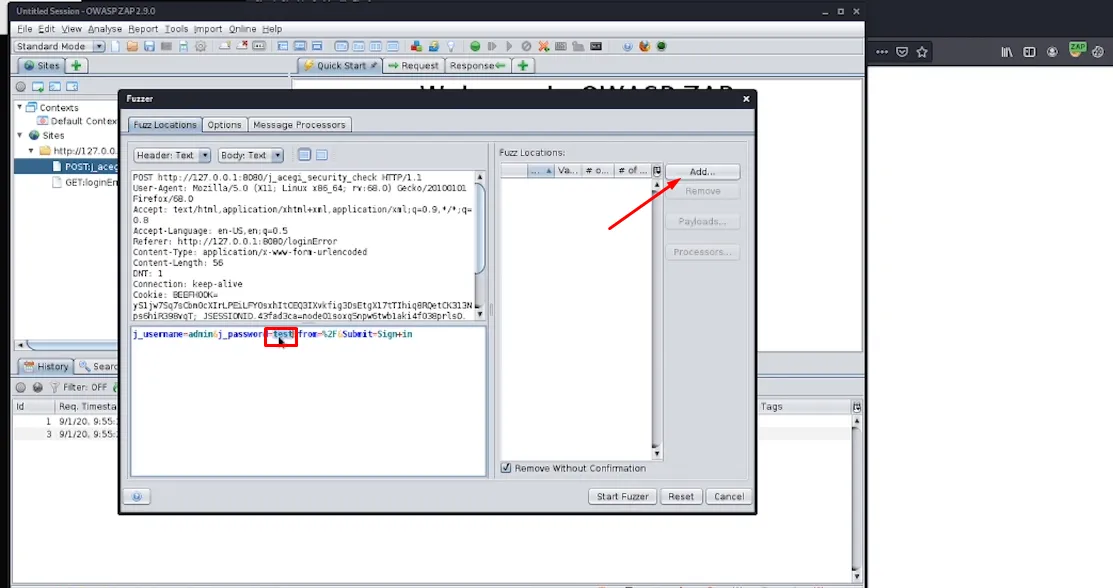The width and height of the screenshot is (1113, 588).
Task: Click the Firefox Pocket shield icon
Action: pyautogui.click(x=902, y=52)
